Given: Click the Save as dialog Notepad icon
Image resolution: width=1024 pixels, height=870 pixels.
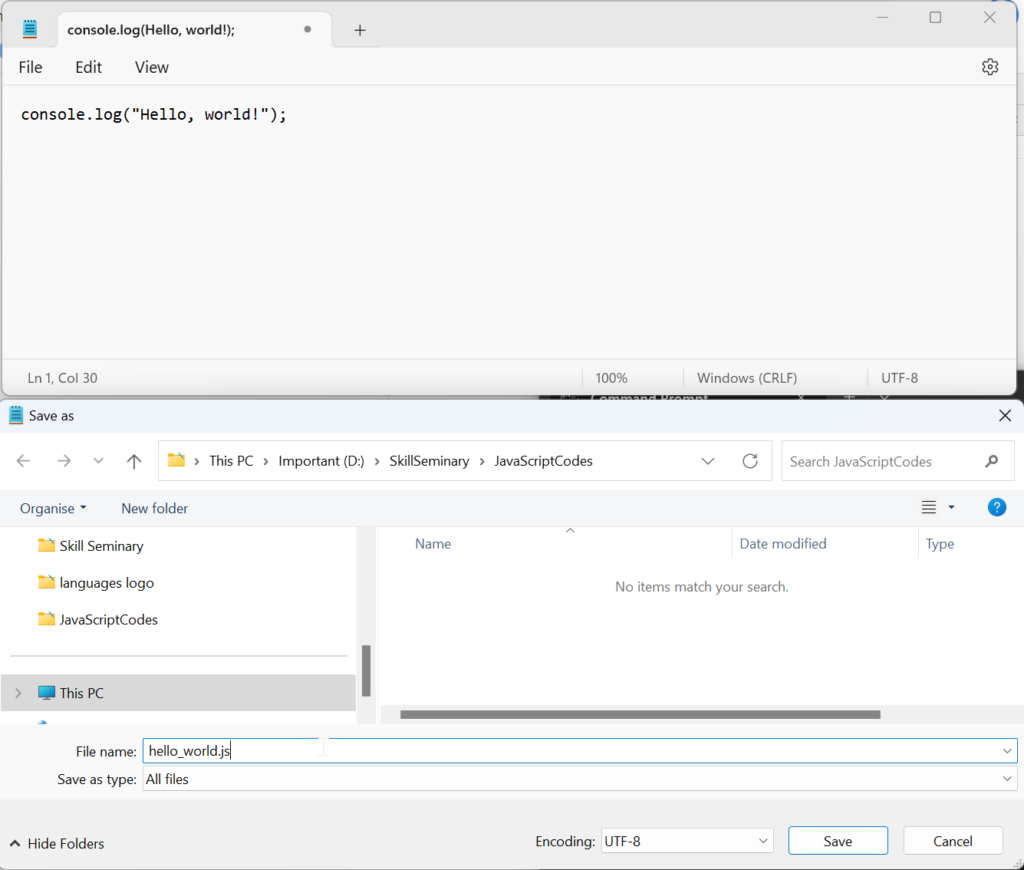Looking at the screenshot, I should tap(16, 415).
